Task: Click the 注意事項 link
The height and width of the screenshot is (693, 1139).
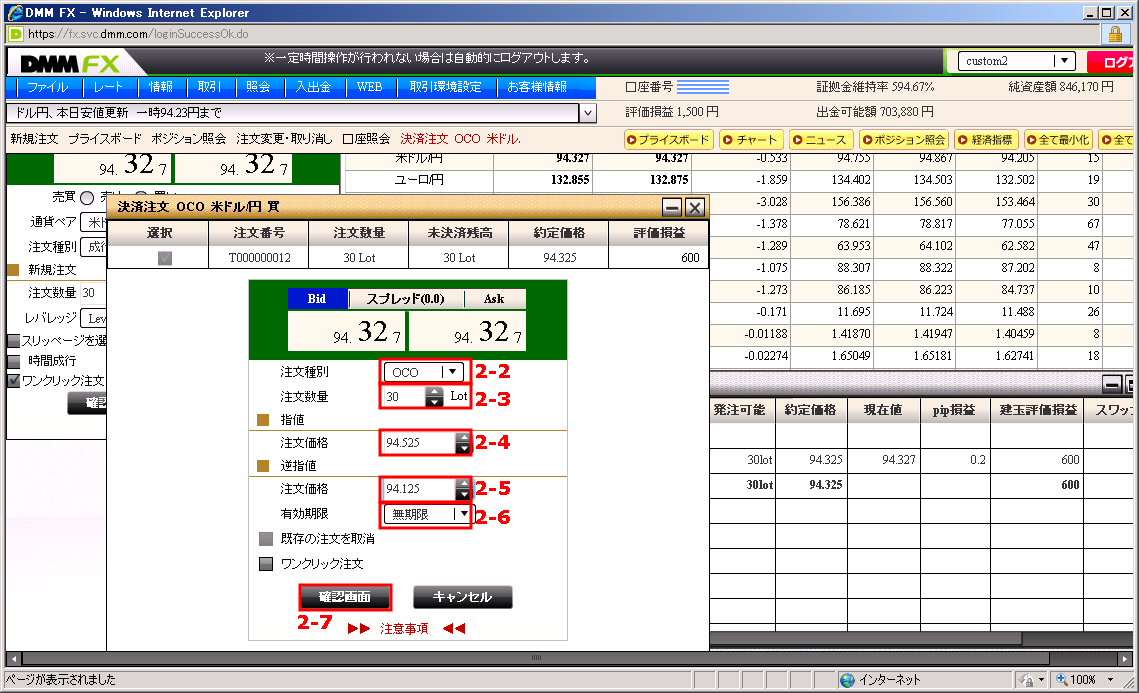Action: 404,629
